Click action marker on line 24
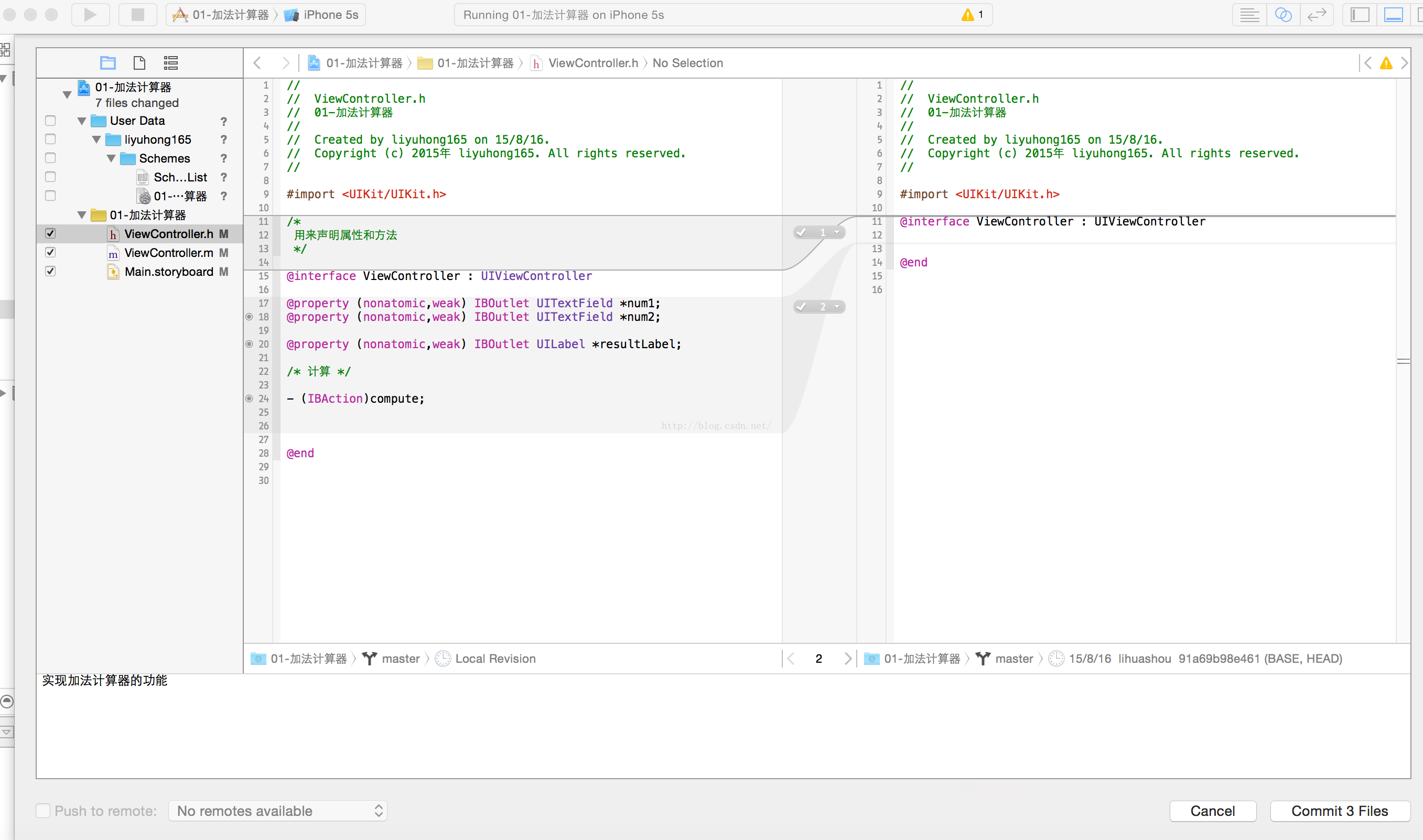This screenshot has height=840, width=1423. click(249, 399)
